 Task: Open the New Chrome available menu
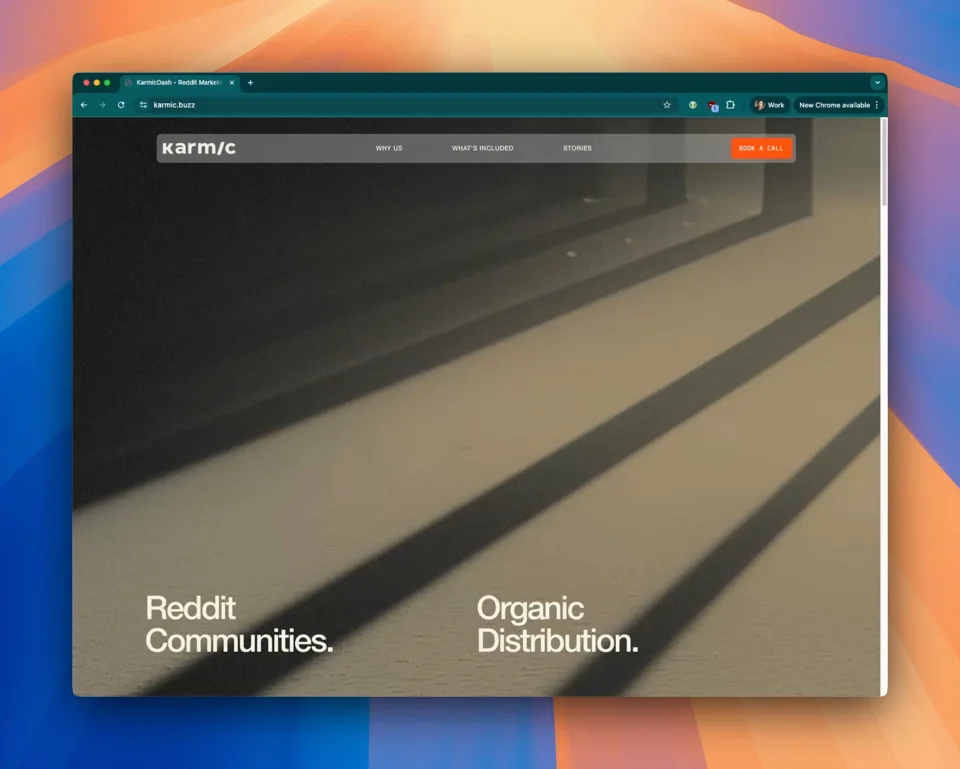[x=838, y=105]
